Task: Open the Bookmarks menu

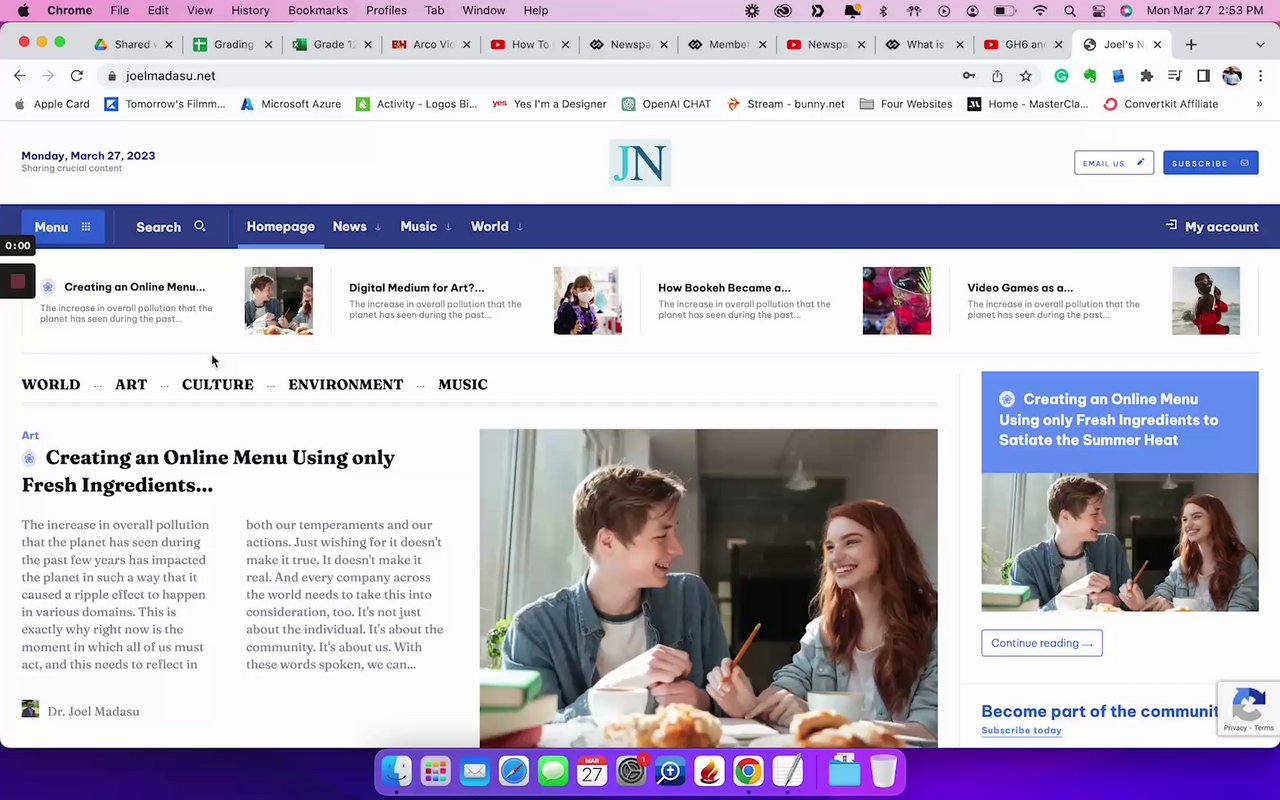Action: 318,11
